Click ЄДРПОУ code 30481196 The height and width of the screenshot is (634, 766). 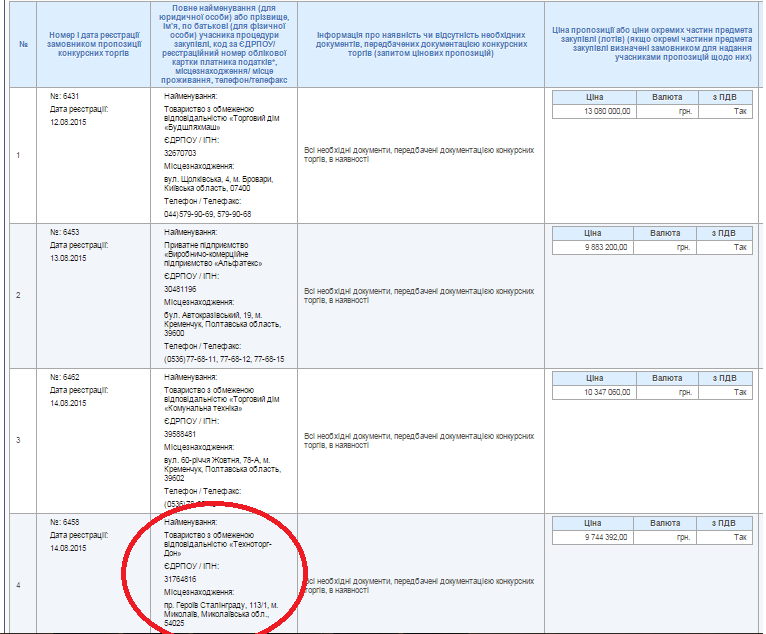pos(180,289)
